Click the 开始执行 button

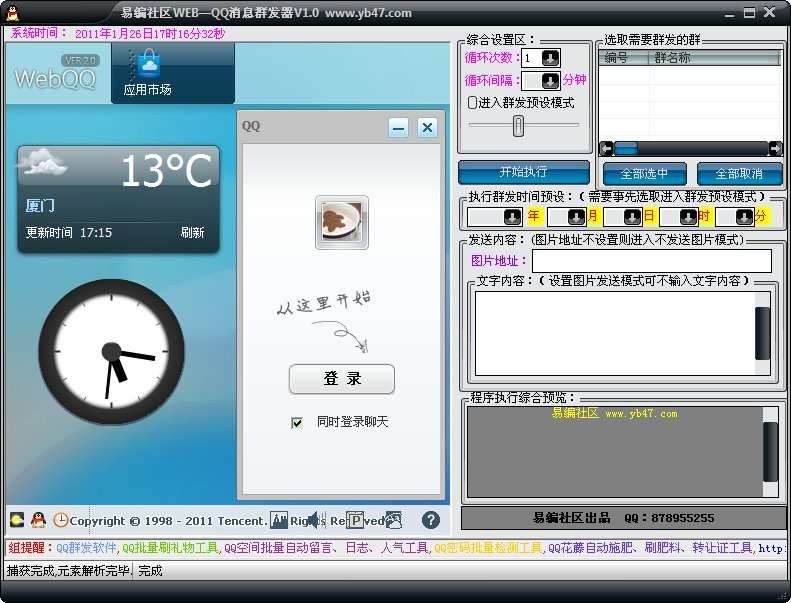tap(524, 172)
